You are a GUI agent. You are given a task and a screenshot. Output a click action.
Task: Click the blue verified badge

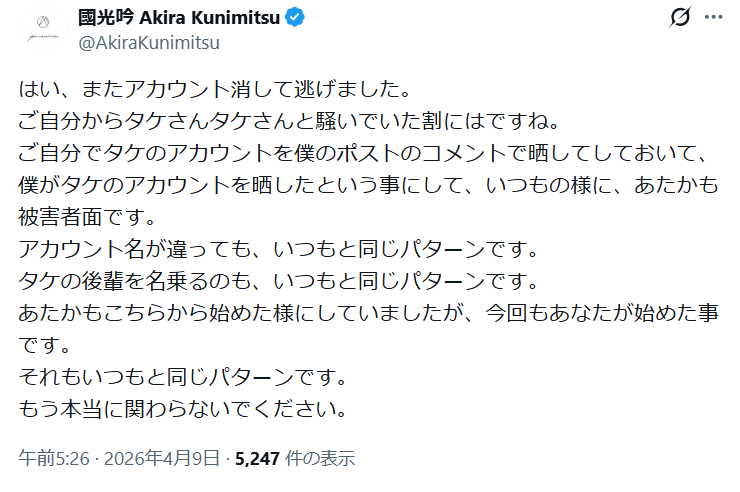tap(296, 17)
